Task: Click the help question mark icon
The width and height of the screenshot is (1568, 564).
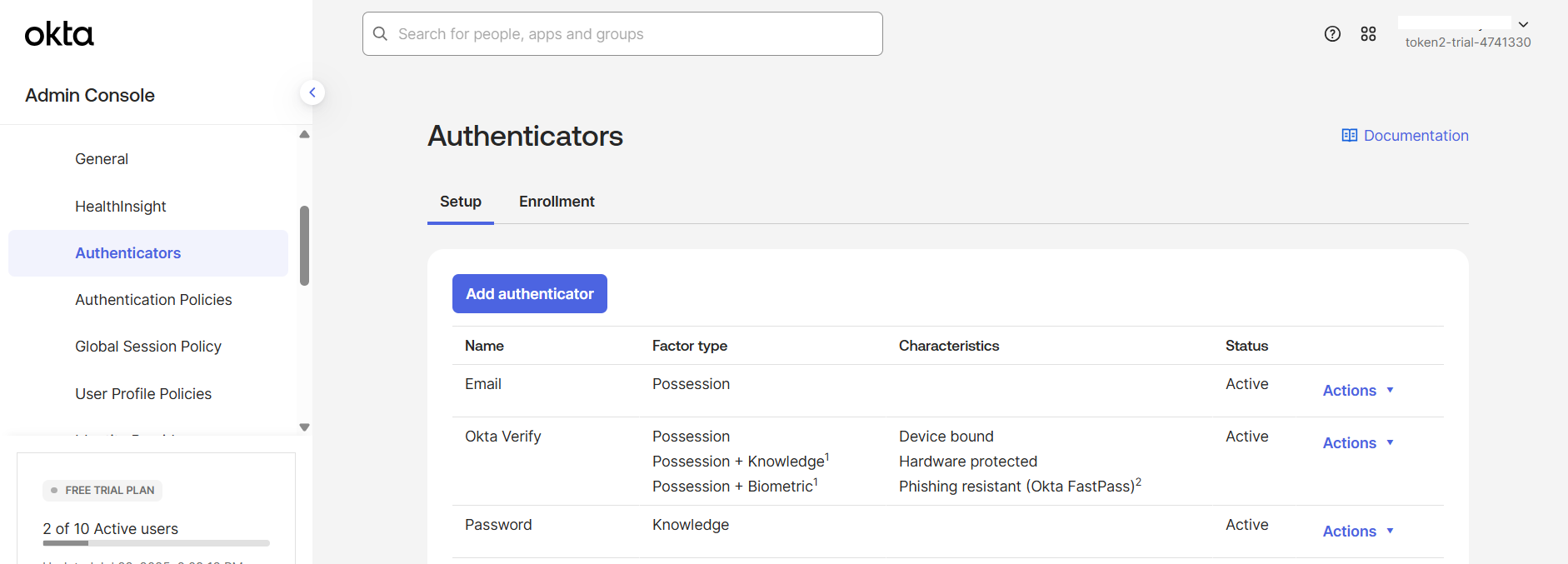Action: 1332,34
